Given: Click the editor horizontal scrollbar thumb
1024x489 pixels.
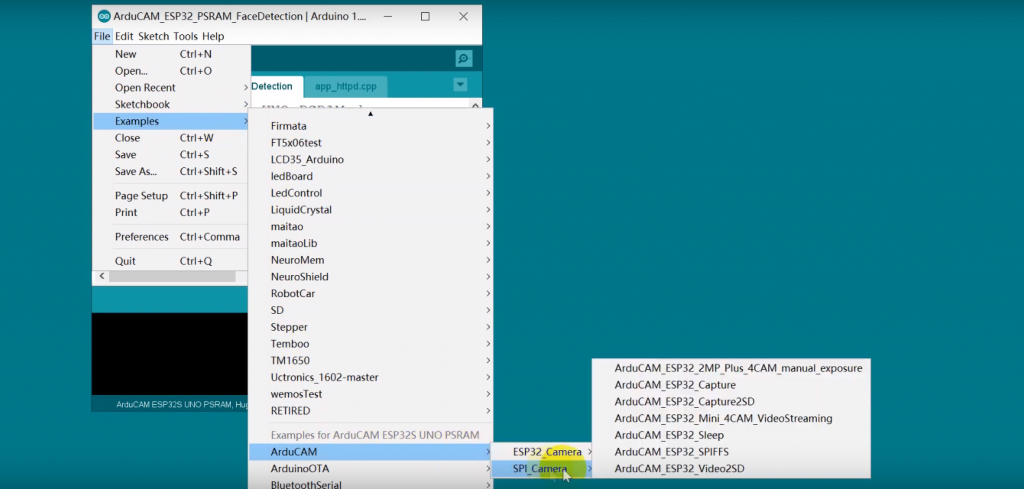Looking at the screenshot, I should (172, 277).
